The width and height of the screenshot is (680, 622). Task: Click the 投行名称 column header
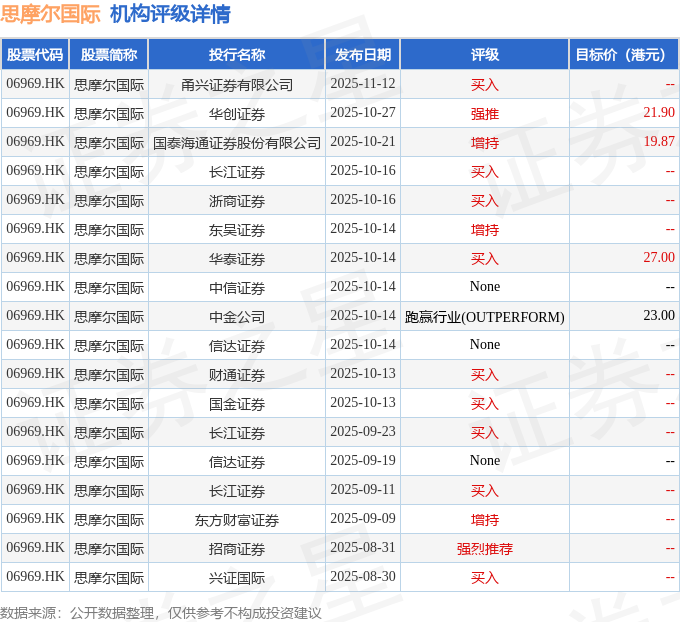(x=237, y=55)
